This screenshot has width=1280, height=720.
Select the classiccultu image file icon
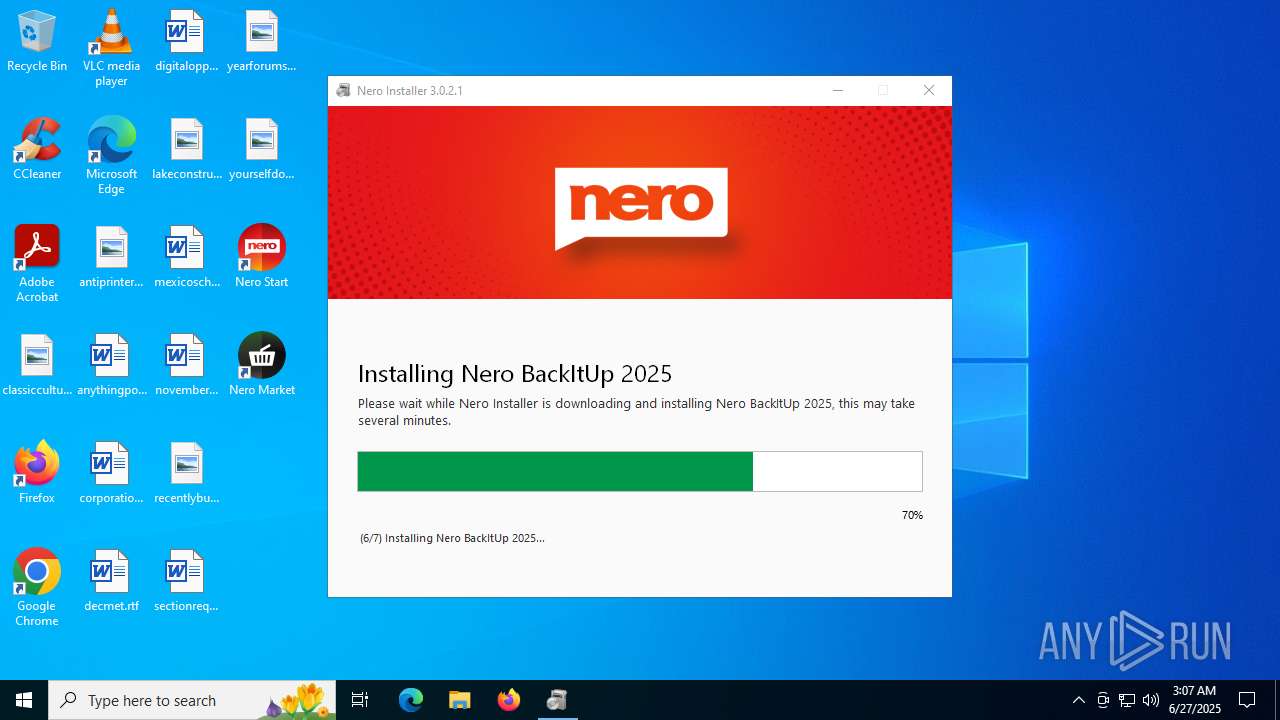point(37,365)
